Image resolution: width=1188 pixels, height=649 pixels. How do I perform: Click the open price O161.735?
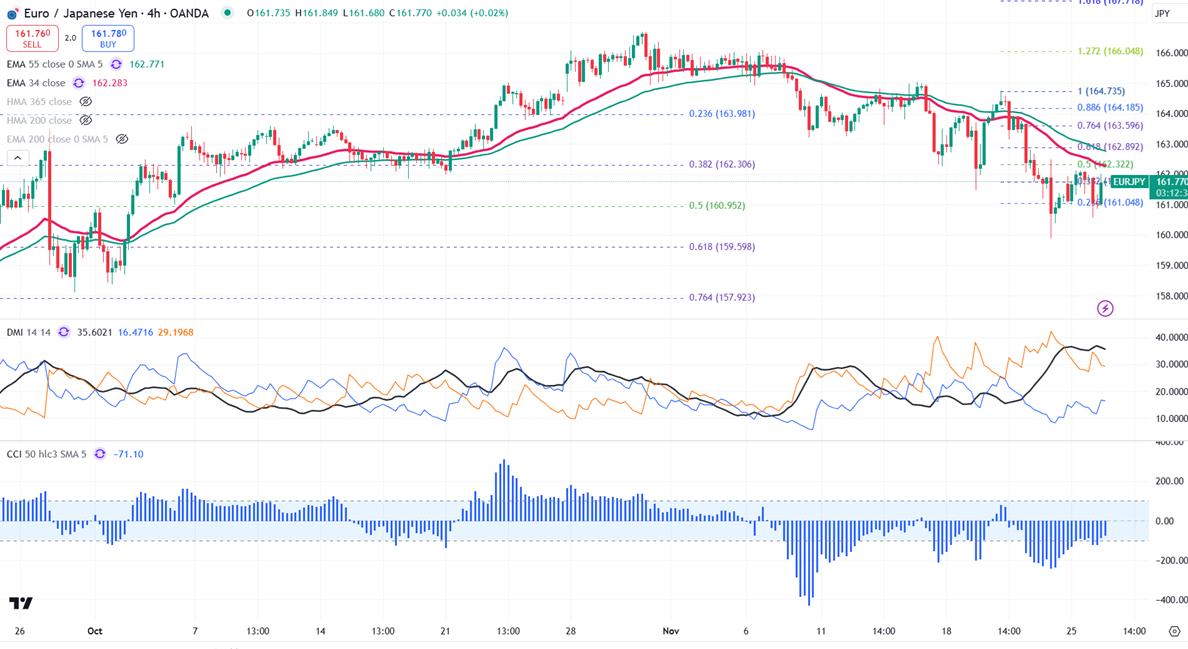(x=269, y=13)
